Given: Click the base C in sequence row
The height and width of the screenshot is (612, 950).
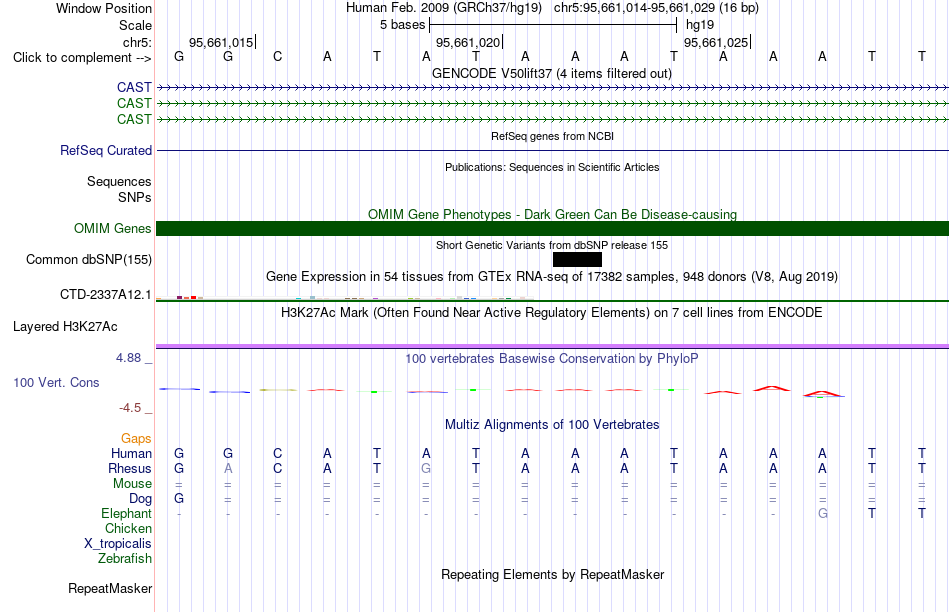Looking at the screenshot, I should [x=277, y=56].
